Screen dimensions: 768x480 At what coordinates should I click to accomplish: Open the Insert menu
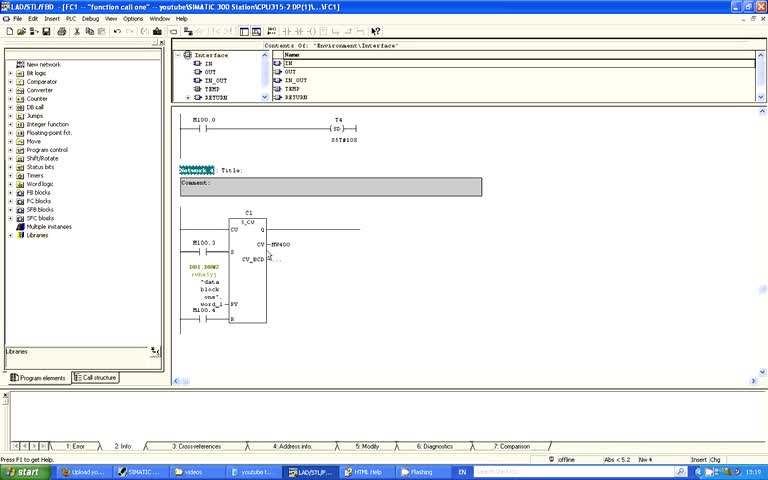(52, 19)
